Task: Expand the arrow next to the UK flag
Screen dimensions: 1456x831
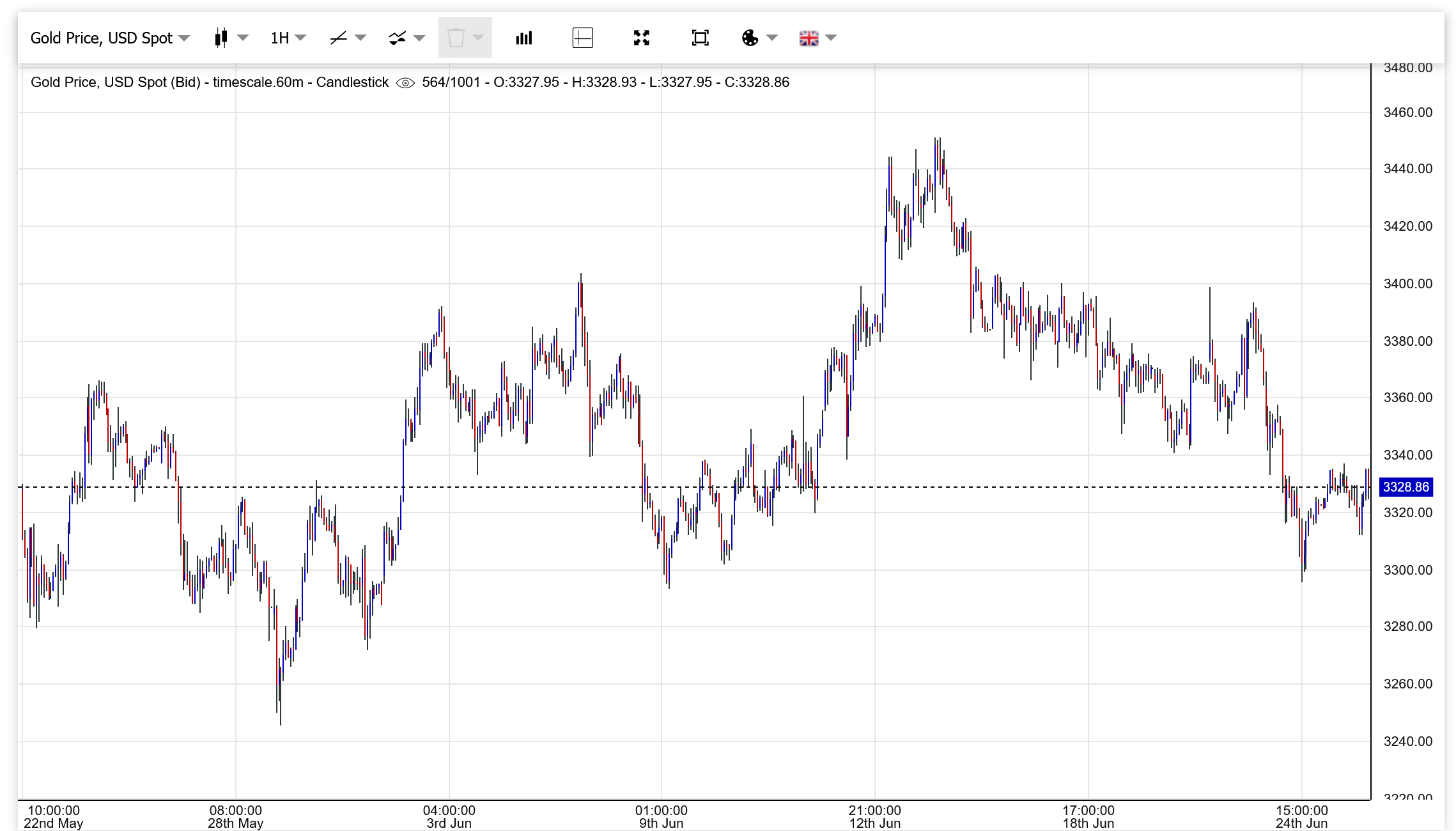Action: click(x=831, y=38)
